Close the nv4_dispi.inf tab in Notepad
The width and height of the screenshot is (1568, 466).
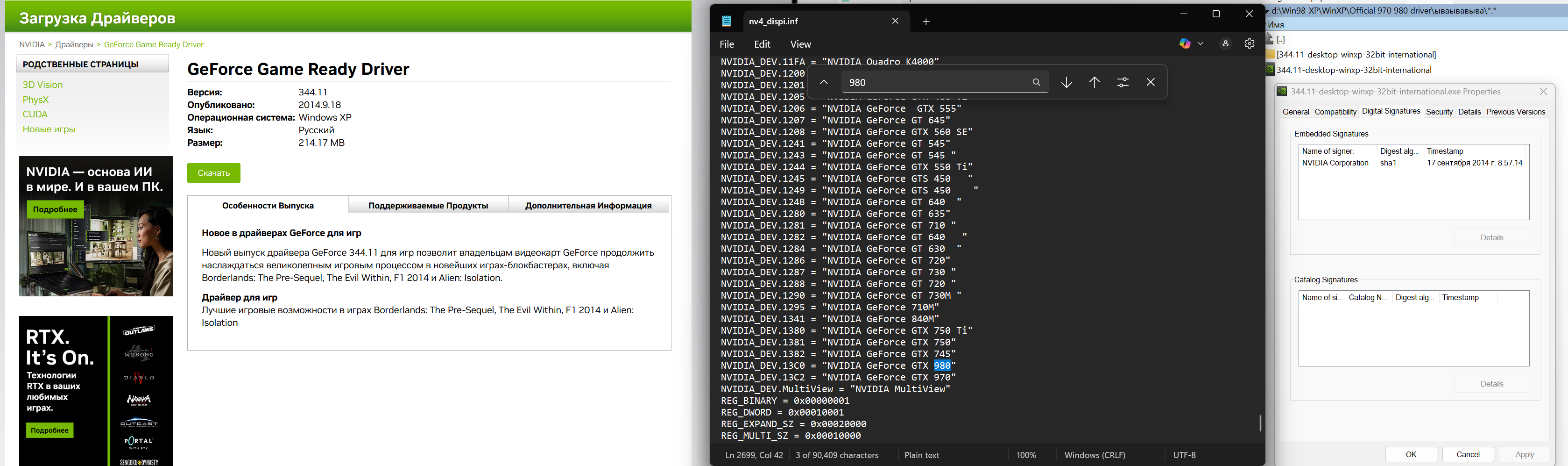[895, 21]
